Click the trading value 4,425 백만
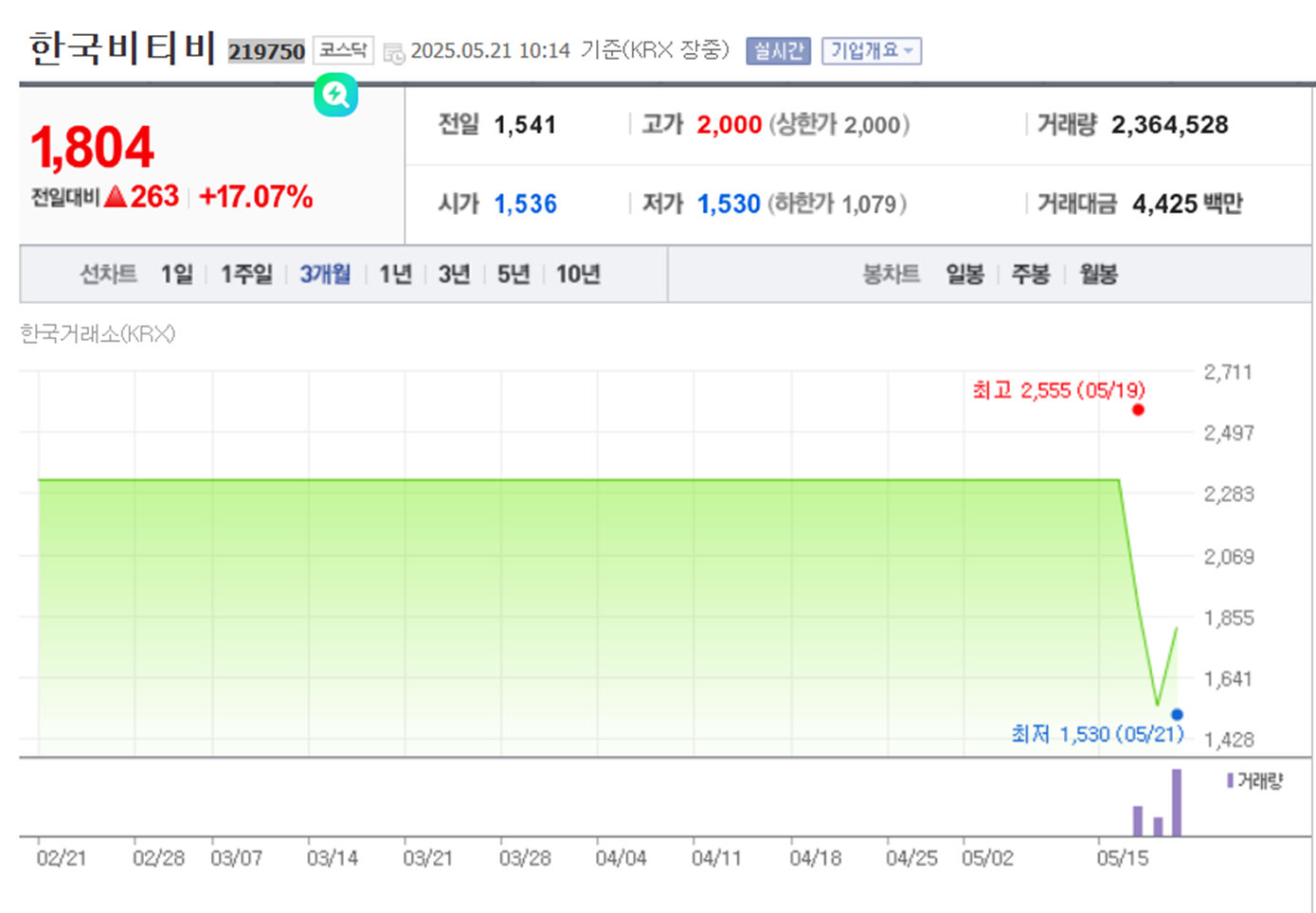 click(x=1187, y=204)
